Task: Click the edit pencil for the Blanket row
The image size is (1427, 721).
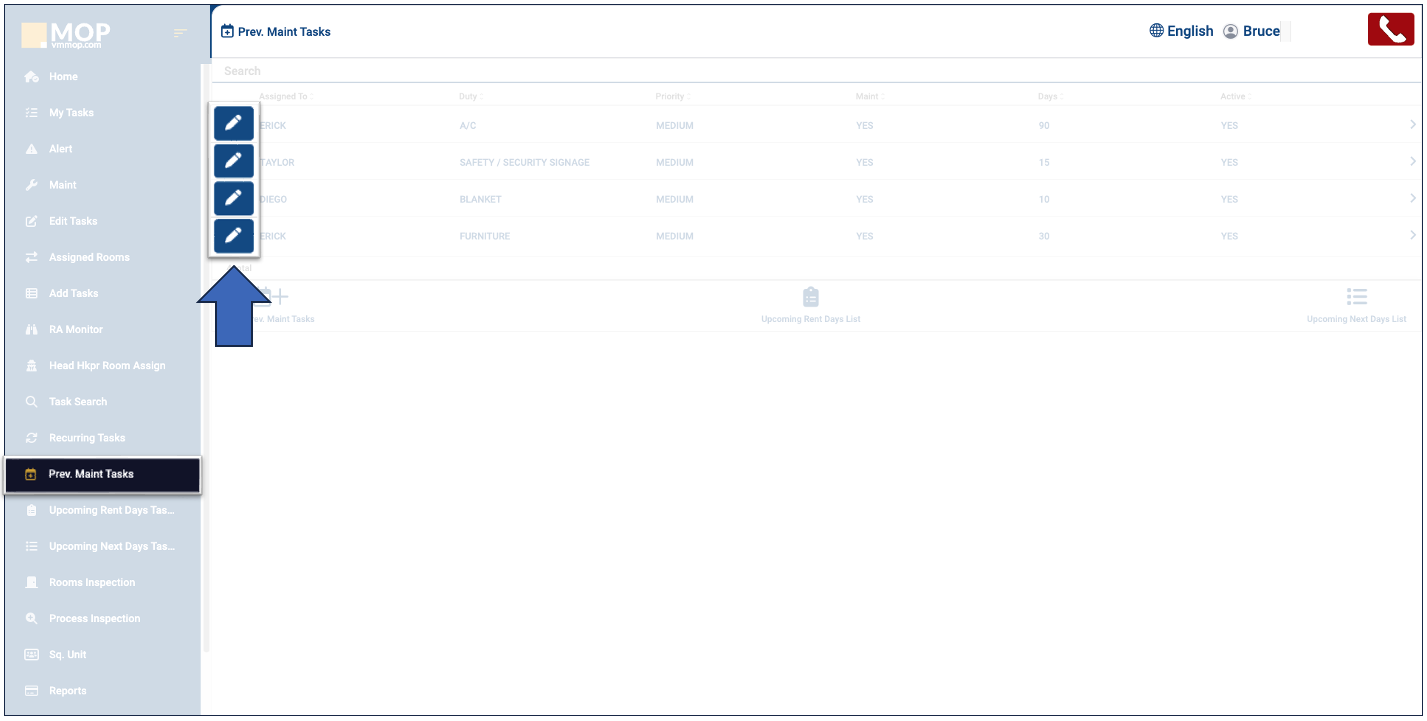Action: [233, 198]
